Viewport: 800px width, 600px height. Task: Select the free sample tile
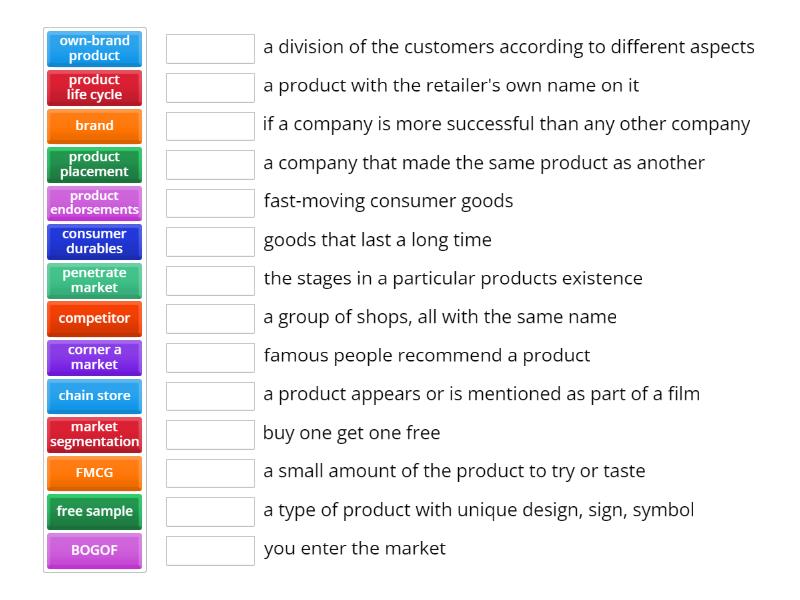click(94, 511)
